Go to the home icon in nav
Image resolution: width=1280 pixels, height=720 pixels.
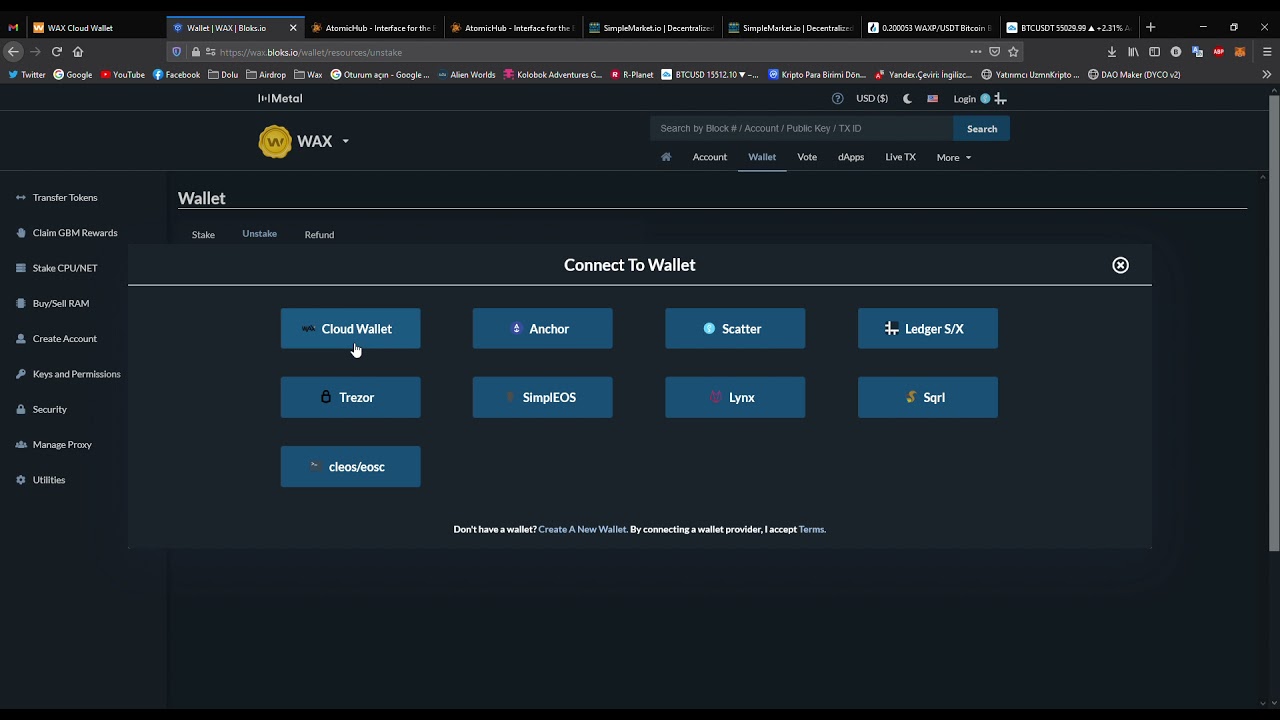(x=666, y=157)
